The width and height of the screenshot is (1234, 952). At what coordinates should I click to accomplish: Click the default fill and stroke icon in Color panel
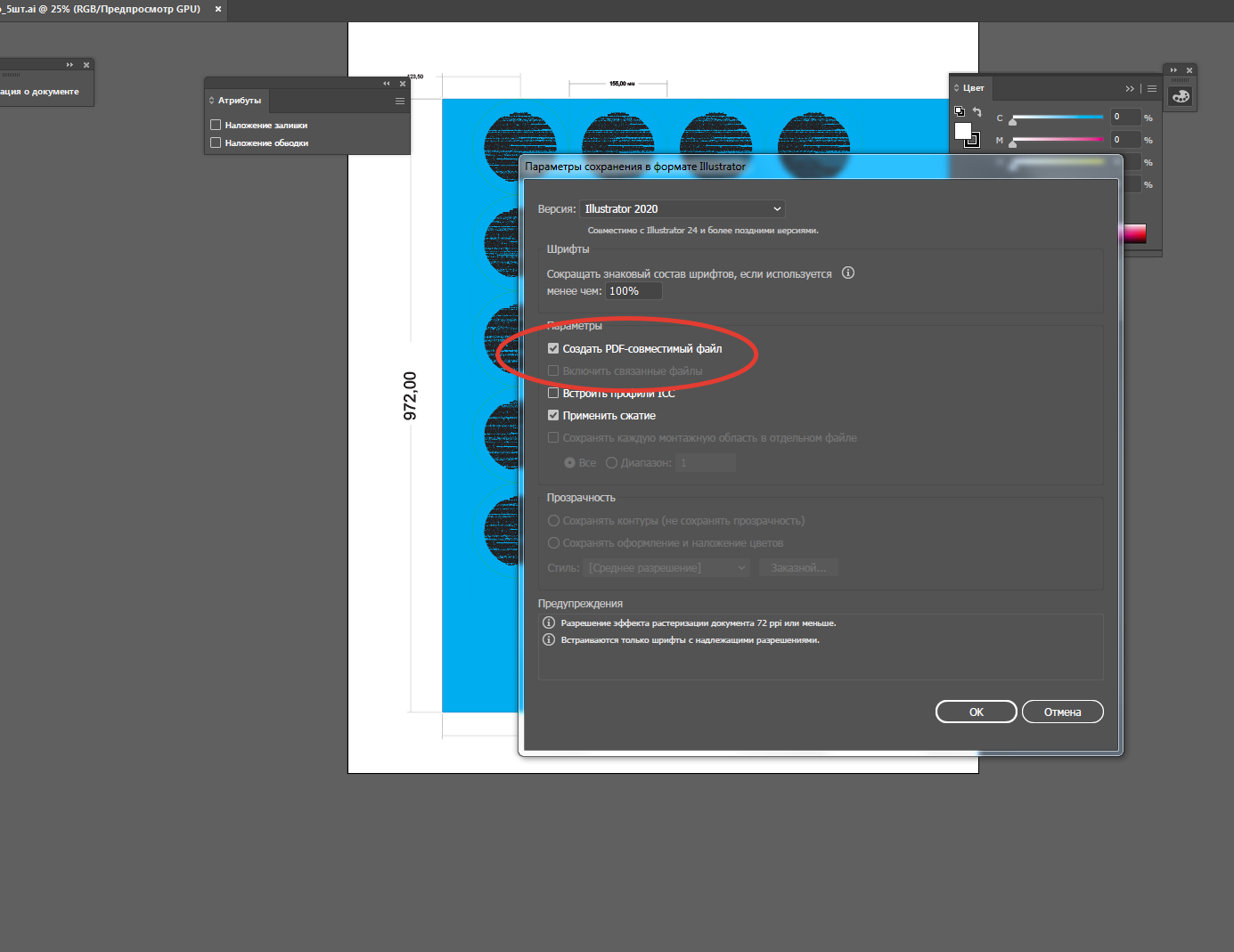tap(960, 111)
